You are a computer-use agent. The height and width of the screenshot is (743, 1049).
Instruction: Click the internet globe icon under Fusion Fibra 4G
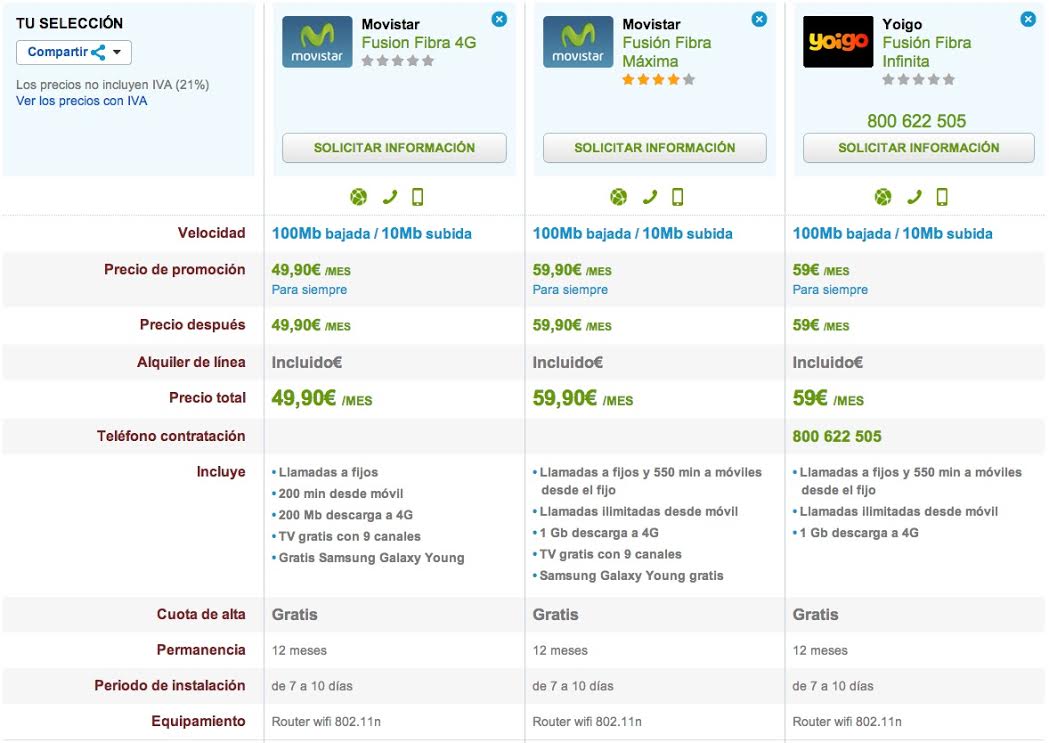(359, 197)
